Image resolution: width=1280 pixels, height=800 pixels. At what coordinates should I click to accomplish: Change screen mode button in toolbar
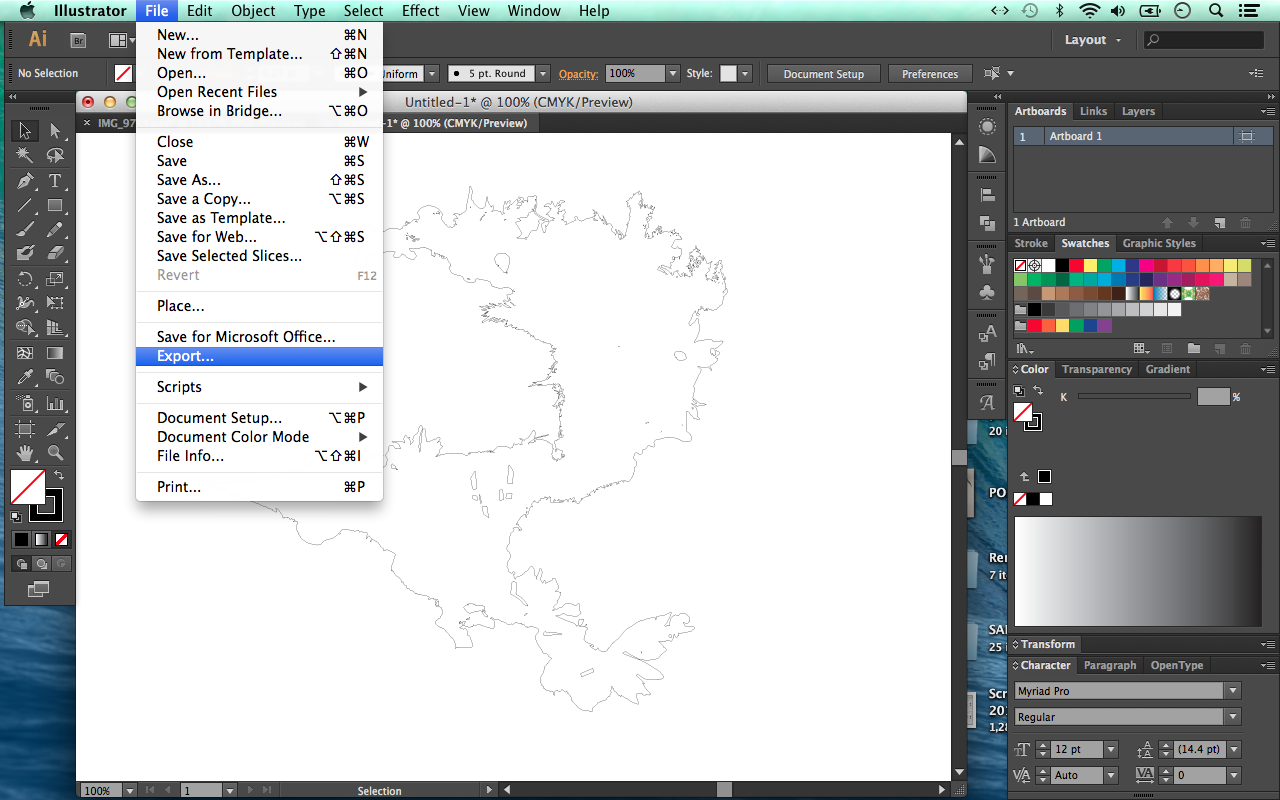[39, 589]
